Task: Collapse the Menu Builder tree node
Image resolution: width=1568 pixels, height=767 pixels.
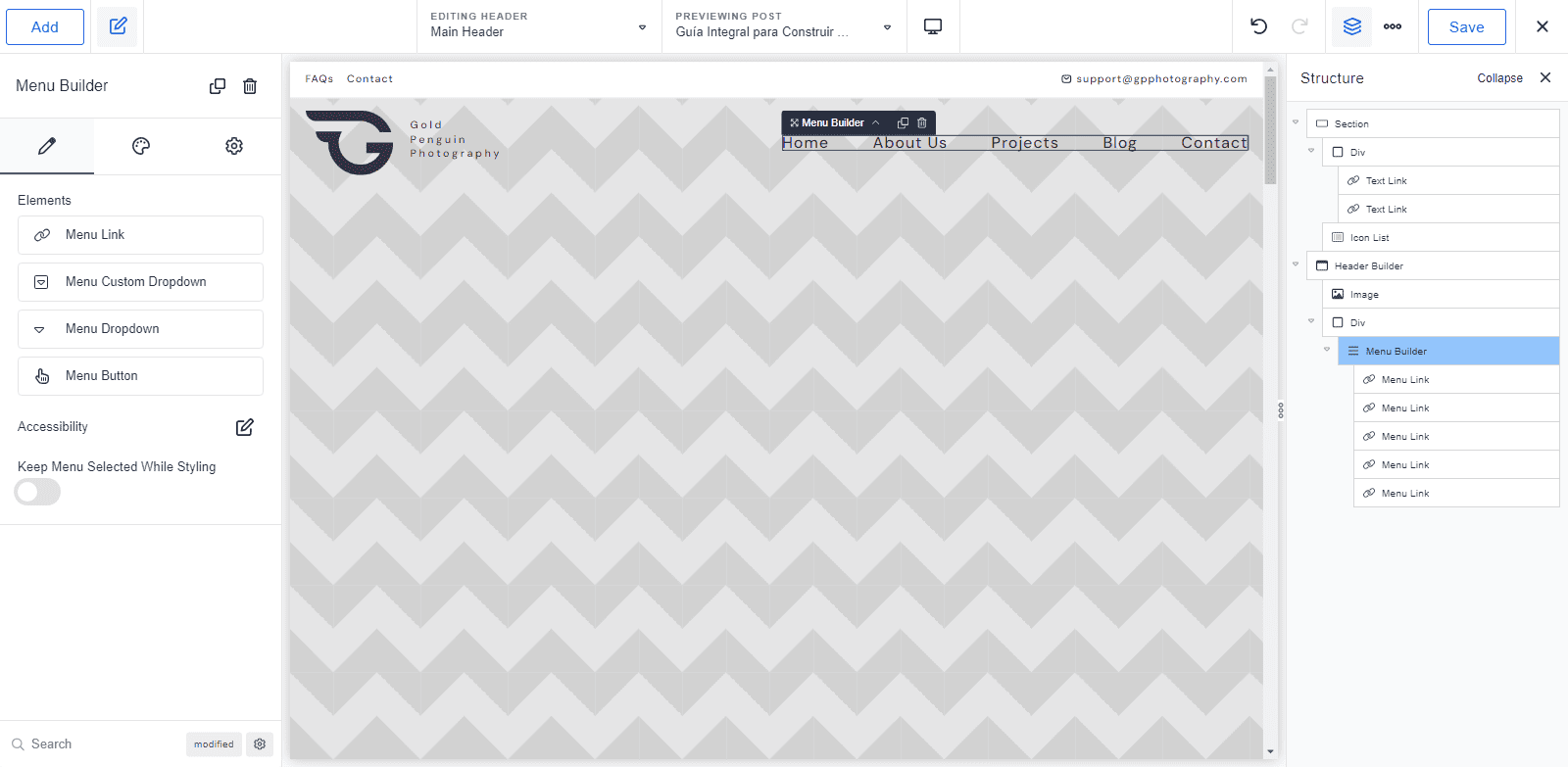Action: pos(1327,350)
